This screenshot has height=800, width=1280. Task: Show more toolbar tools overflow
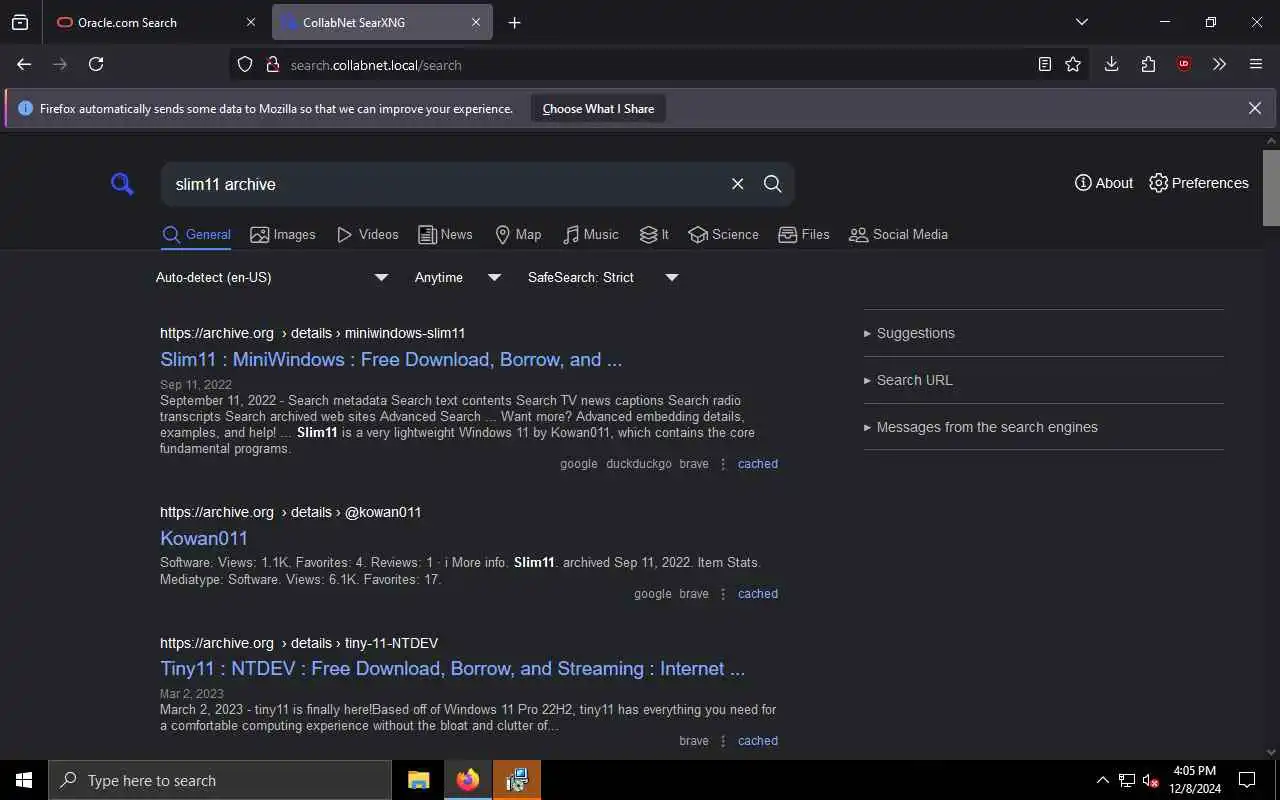tap(1219, 64)
